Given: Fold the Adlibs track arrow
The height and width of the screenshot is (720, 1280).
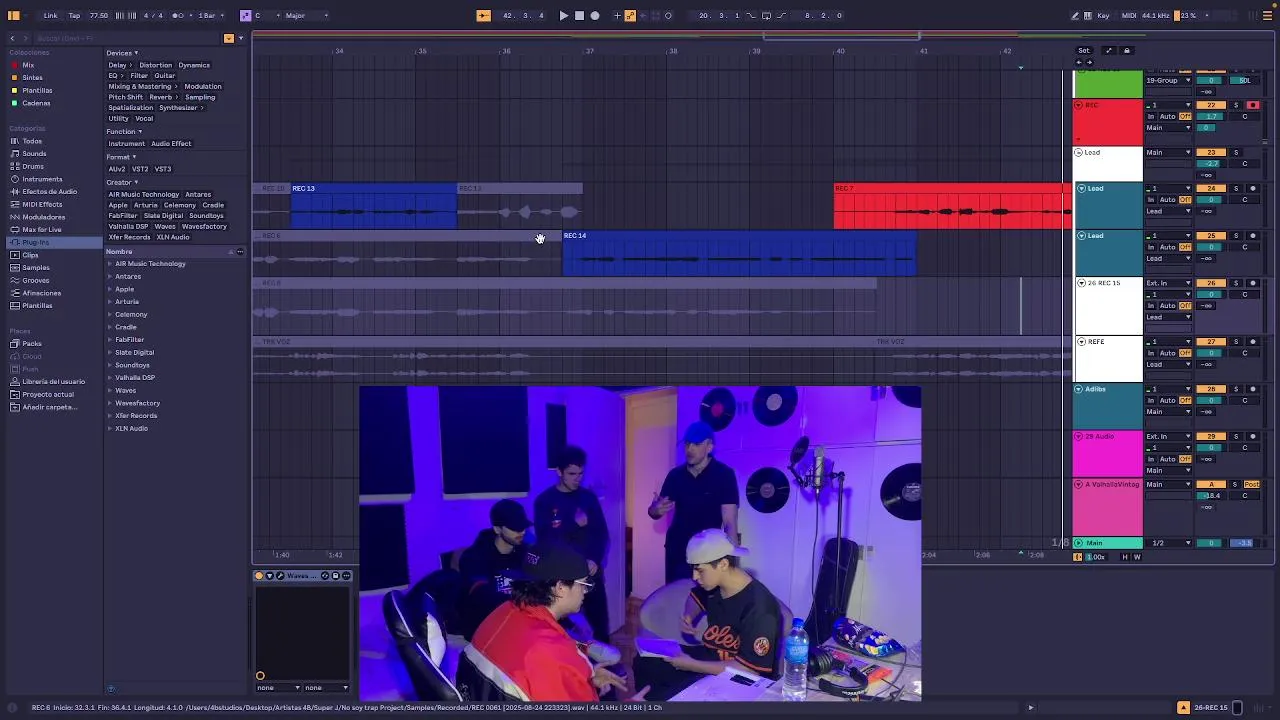Looking at the screenshot, I should [x=1080, y=389].
